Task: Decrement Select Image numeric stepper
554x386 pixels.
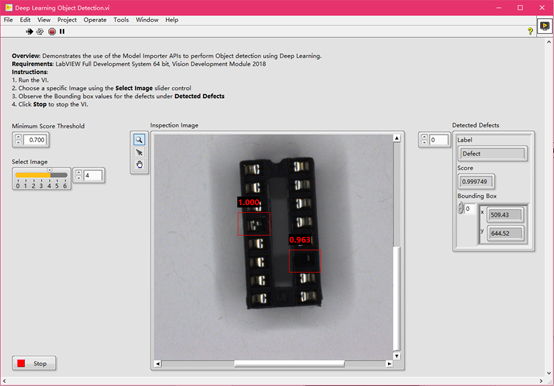Action: pyautogui.click(x=79, y=178)
